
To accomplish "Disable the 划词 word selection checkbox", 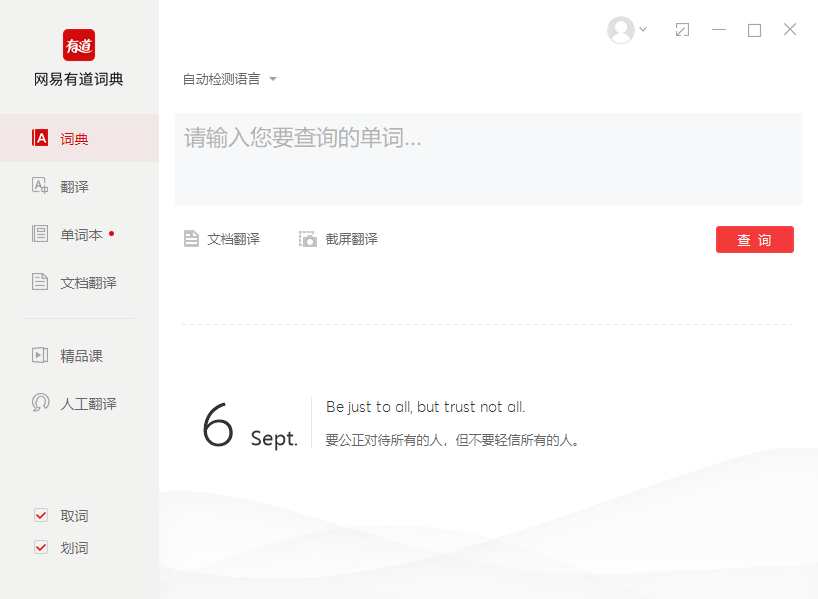I will [41, 547].
